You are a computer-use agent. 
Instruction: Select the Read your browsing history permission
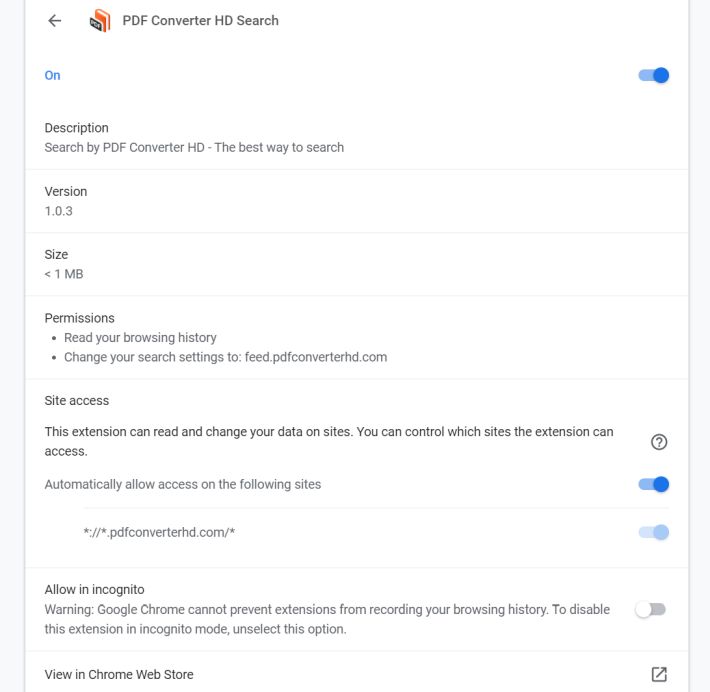pyautogui.click(x=140, y=338)
